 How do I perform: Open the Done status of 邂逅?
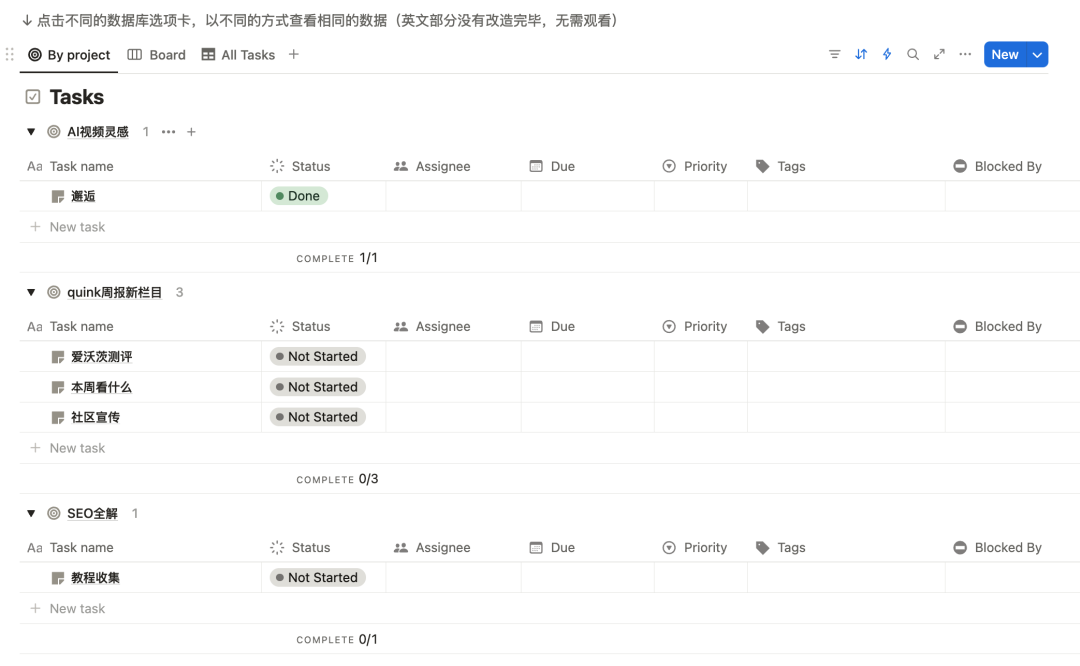[x=299, y=196]
